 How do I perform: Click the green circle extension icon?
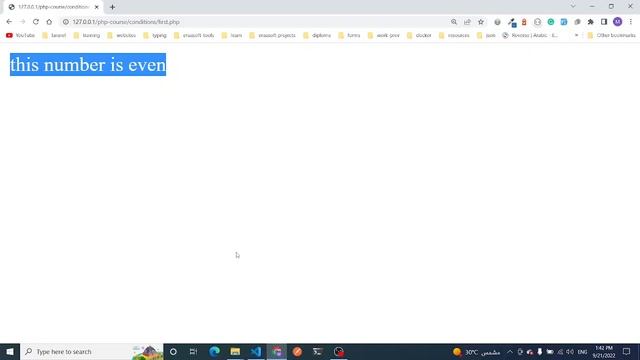click(x=551, y=22)
